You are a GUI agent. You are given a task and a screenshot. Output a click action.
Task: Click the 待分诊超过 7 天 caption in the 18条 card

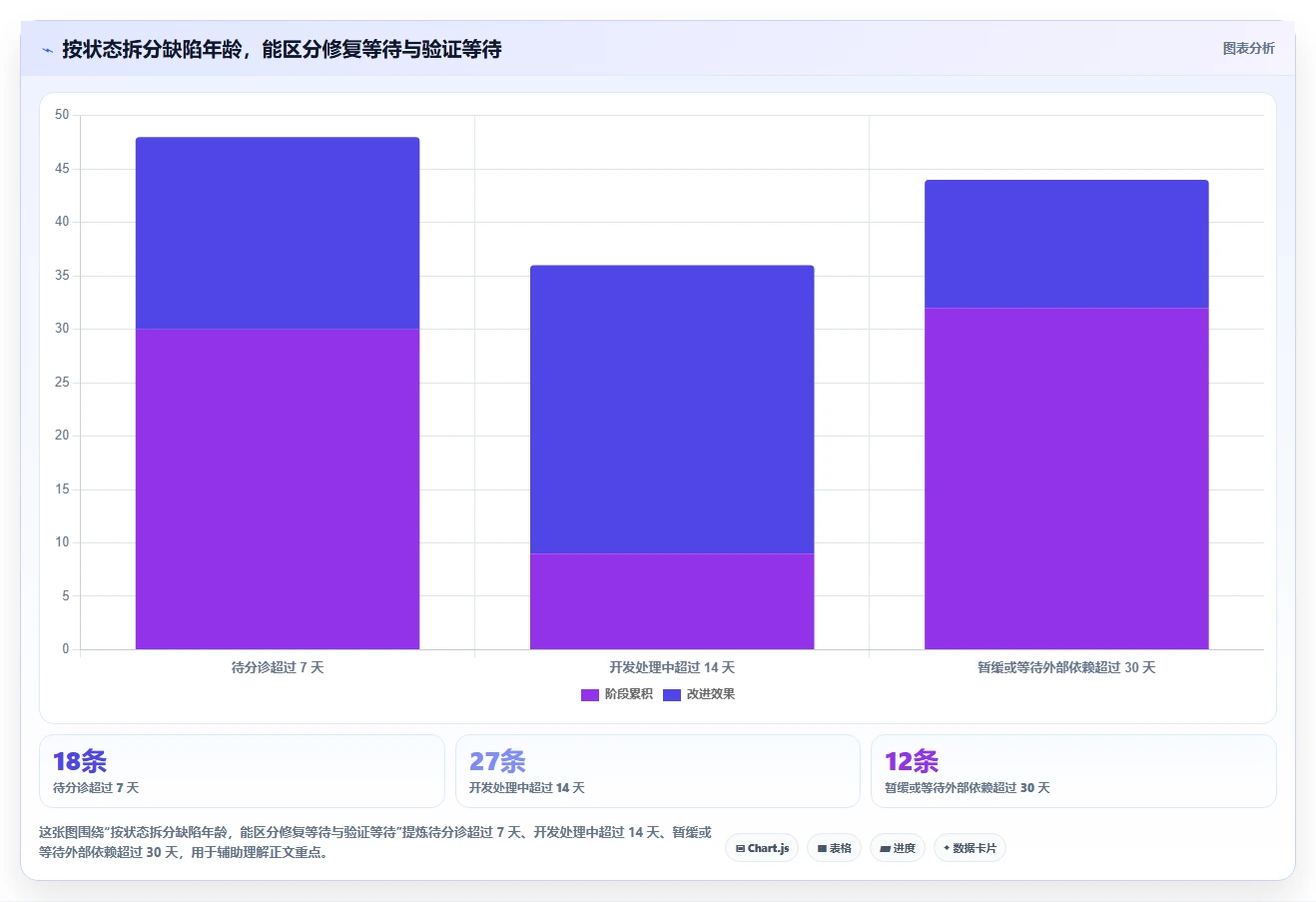coord(96,788)
